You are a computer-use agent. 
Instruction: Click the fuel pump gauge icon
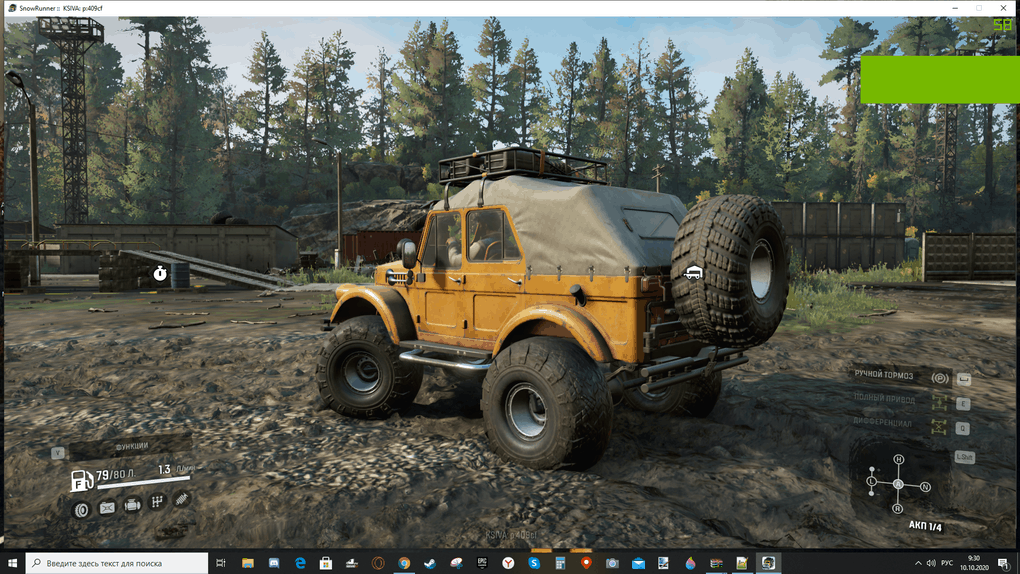pyautogui.click(x=82, y=482)
